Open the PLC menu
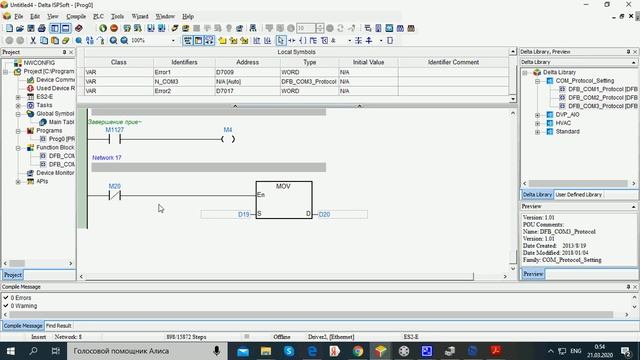The height and width of the screenshot is (360, 640). (98, 16)
